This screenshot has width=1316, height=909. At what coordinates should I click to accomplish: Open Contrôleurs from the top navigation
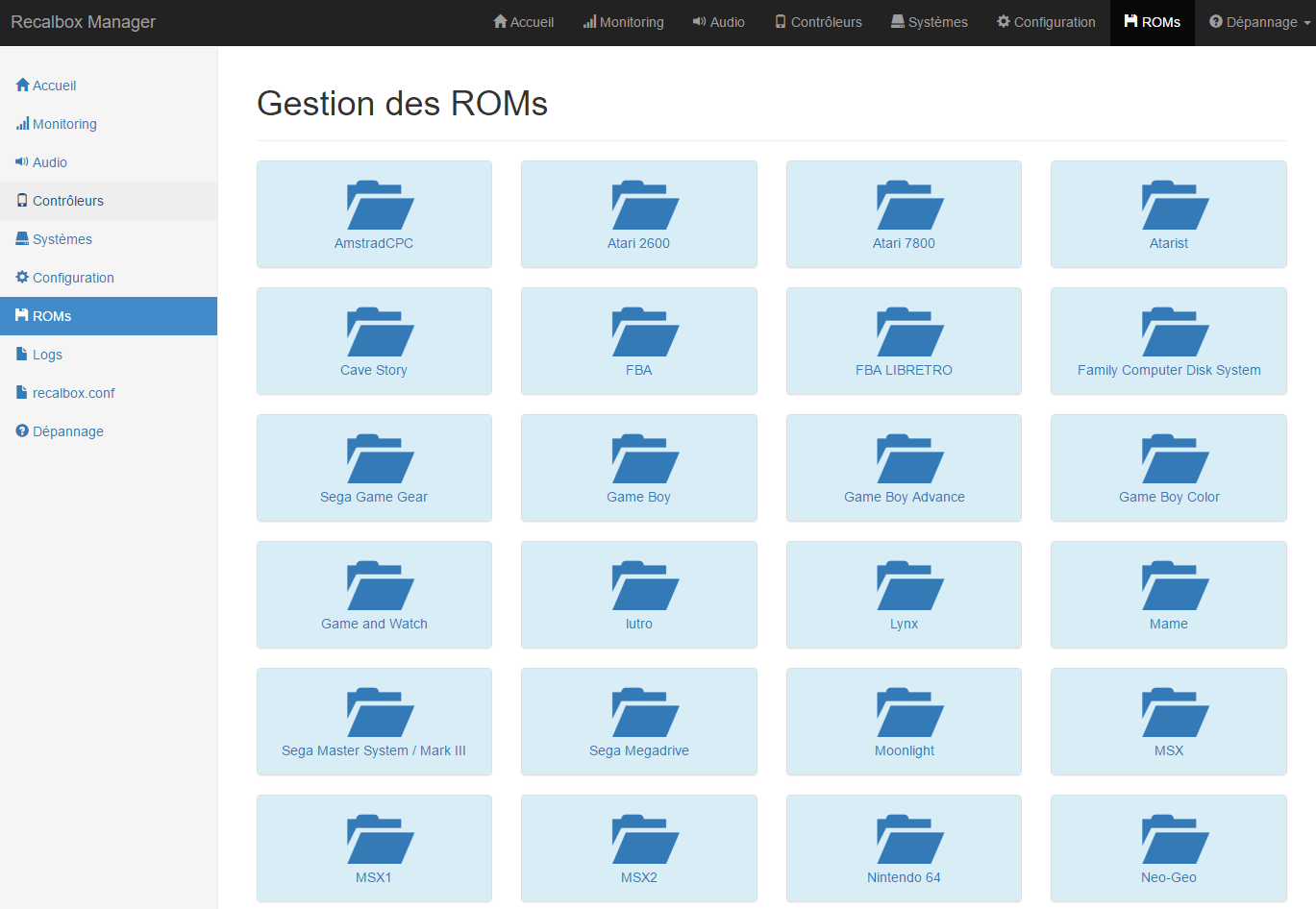pyautogui.click(x=818, y=22)
